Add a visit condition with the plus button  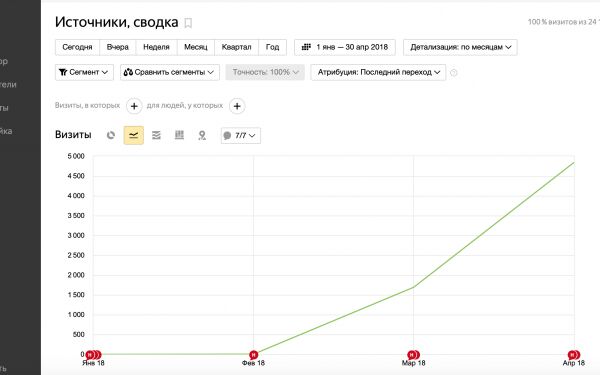pyautogui.click(x=134, y=106)
